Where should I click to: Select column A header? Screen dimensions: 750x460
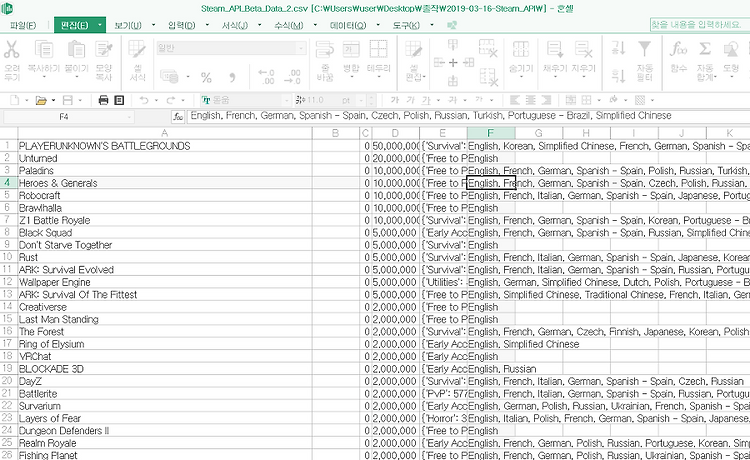pyautogui.click(x=165, y=133)
